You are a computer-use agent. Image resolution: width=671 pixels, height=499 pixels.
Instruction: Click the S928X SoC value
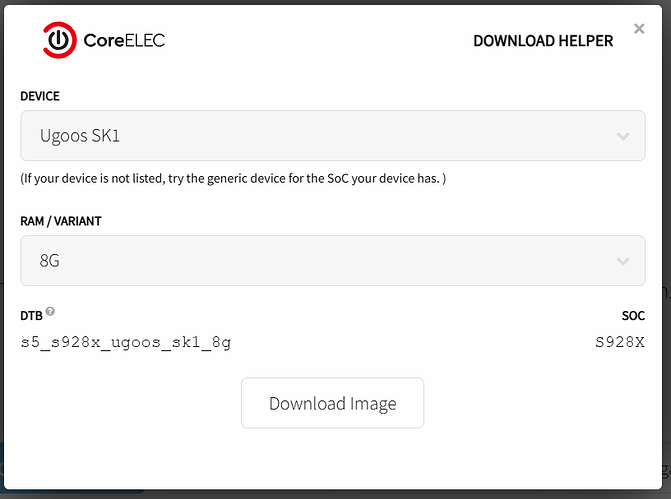point(620,342)
